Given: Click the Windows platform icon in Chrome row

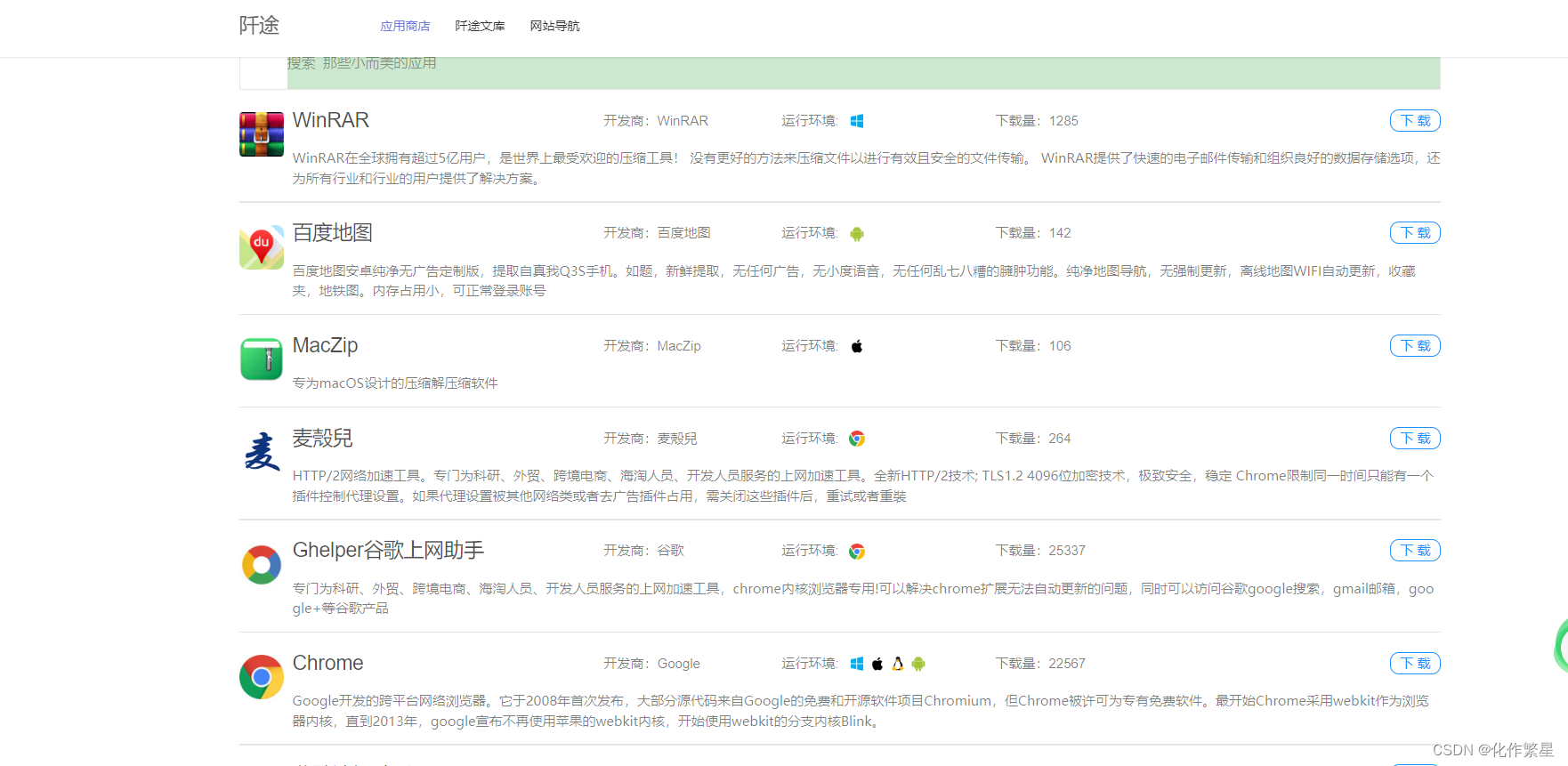Looking at the screenshot, I should [857, 664].
